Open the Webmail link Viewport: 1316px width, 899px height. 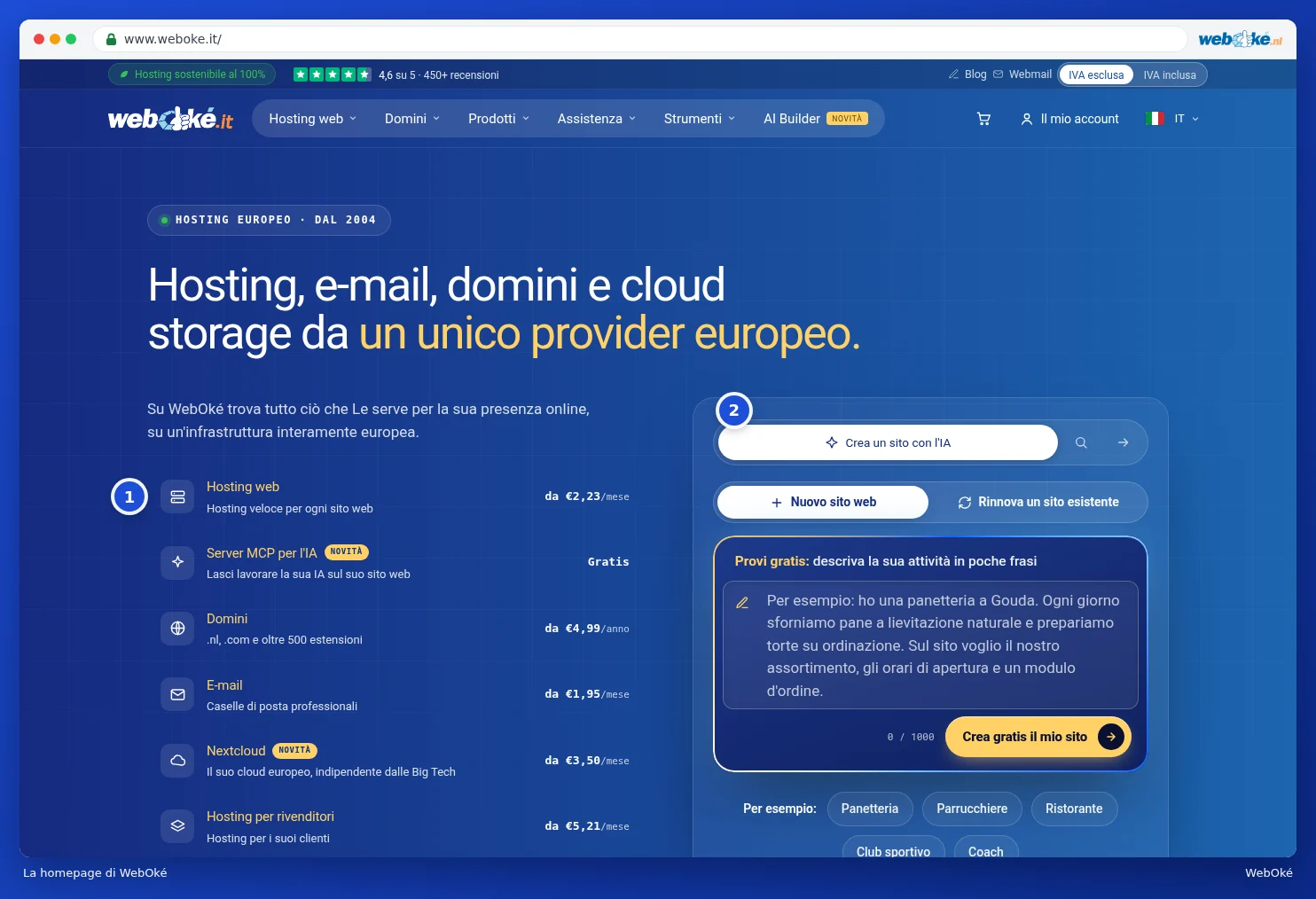pyautogui.click(x=1022, y=74)
